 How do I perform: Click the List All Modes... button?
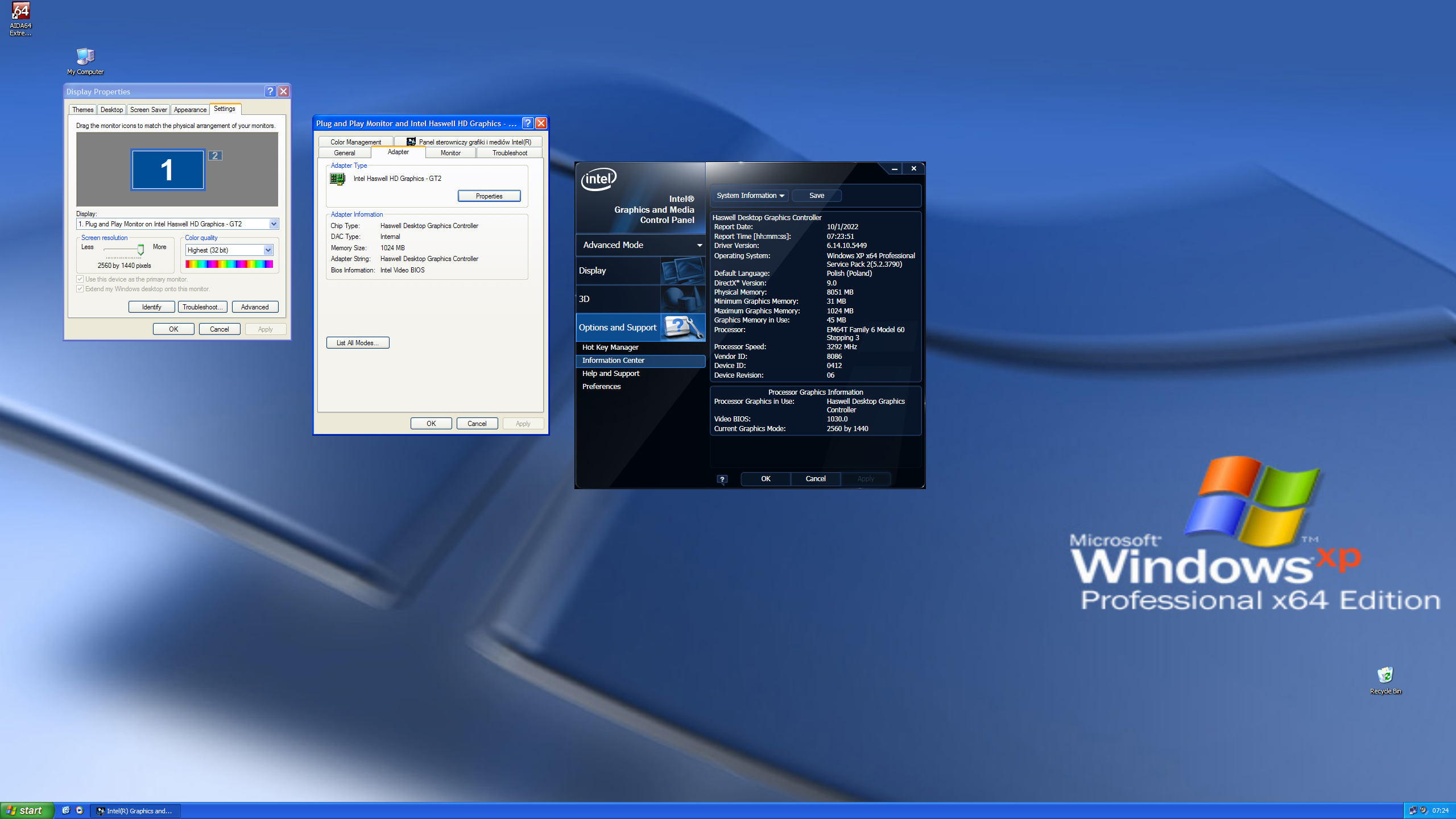pos(358,343)
